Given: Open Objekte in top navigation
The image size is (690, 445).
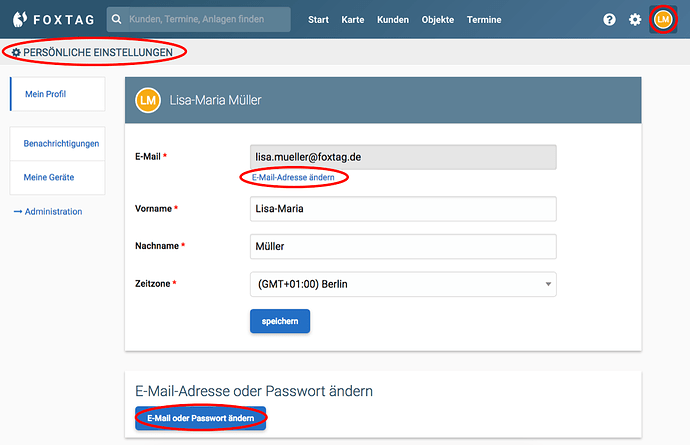Looking at the screenshot, I should pos(438,20).
